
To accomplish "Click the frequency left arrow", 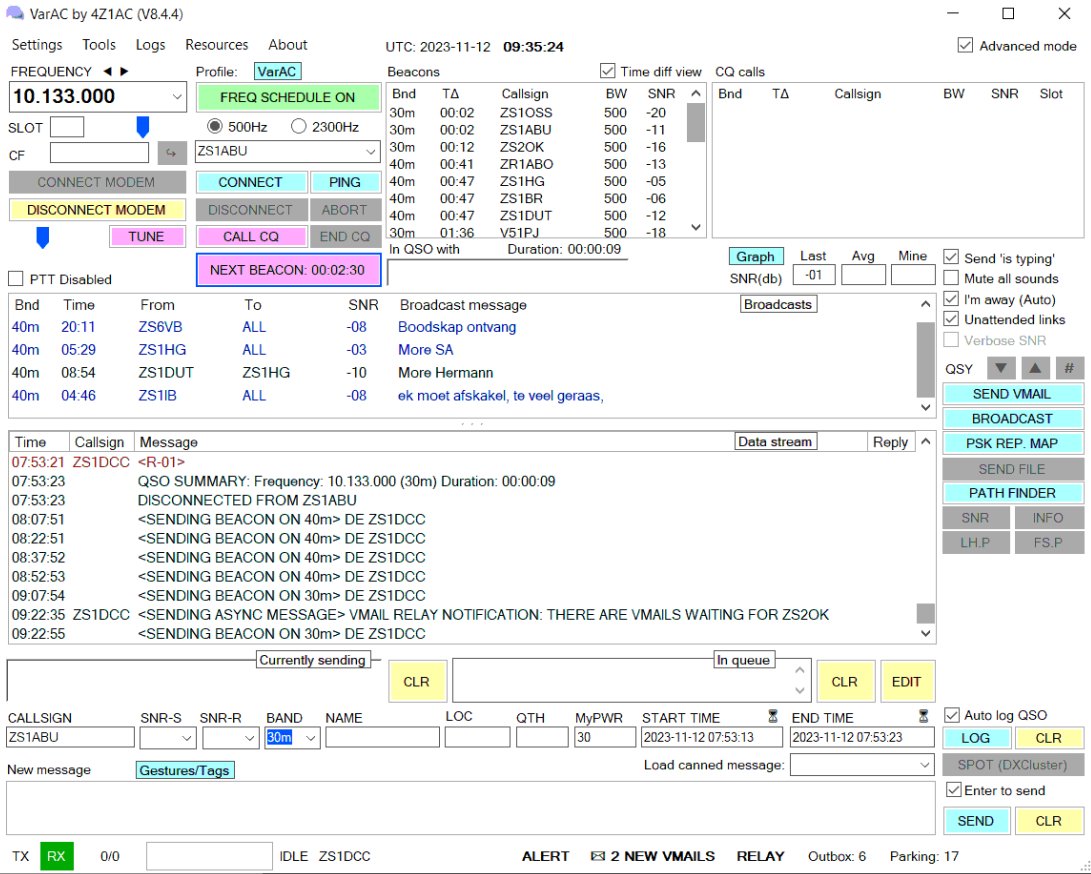I will coord(108,72).
